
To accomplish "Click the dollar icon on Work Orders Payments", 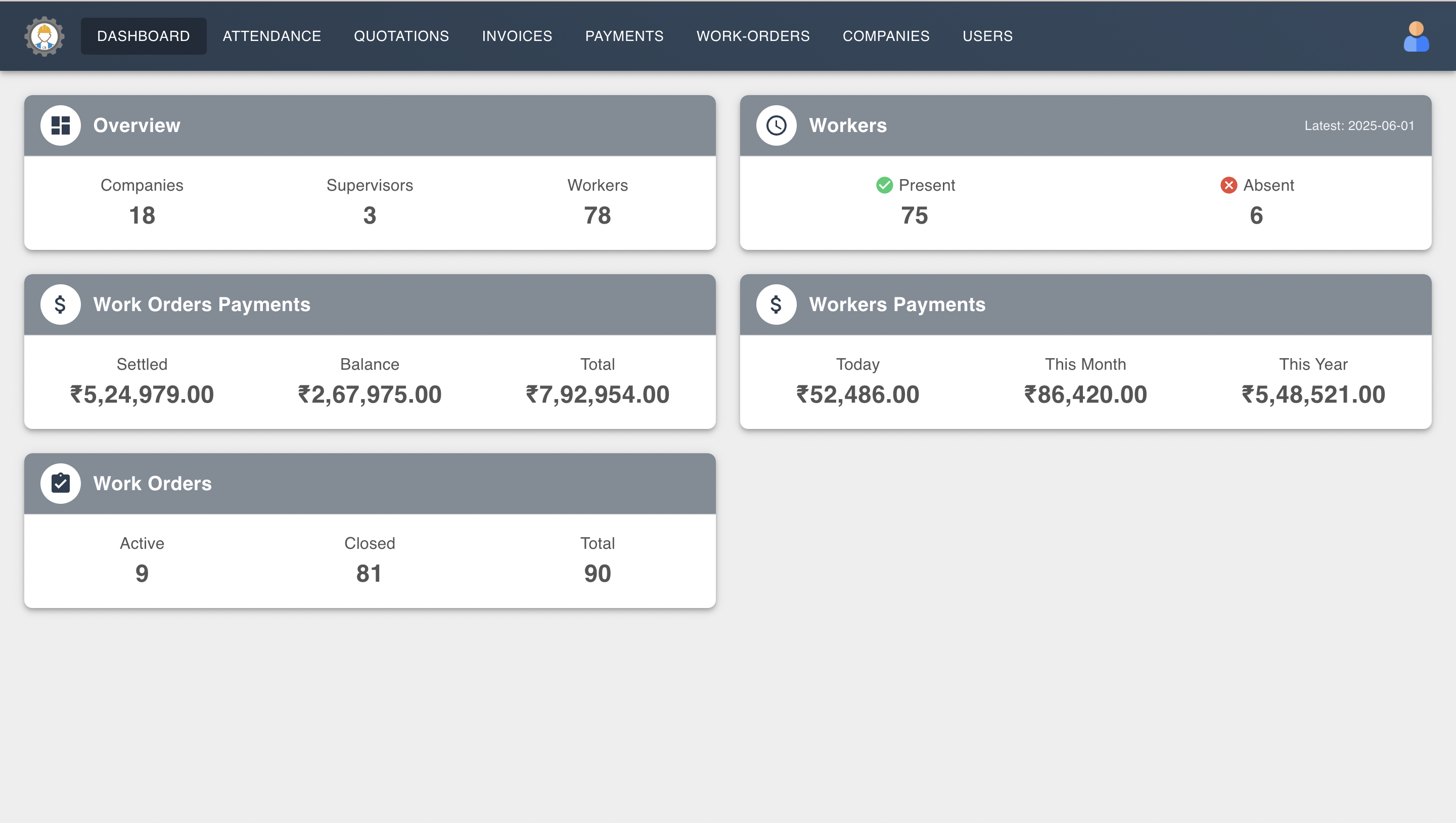I will [x=60, y=304].
